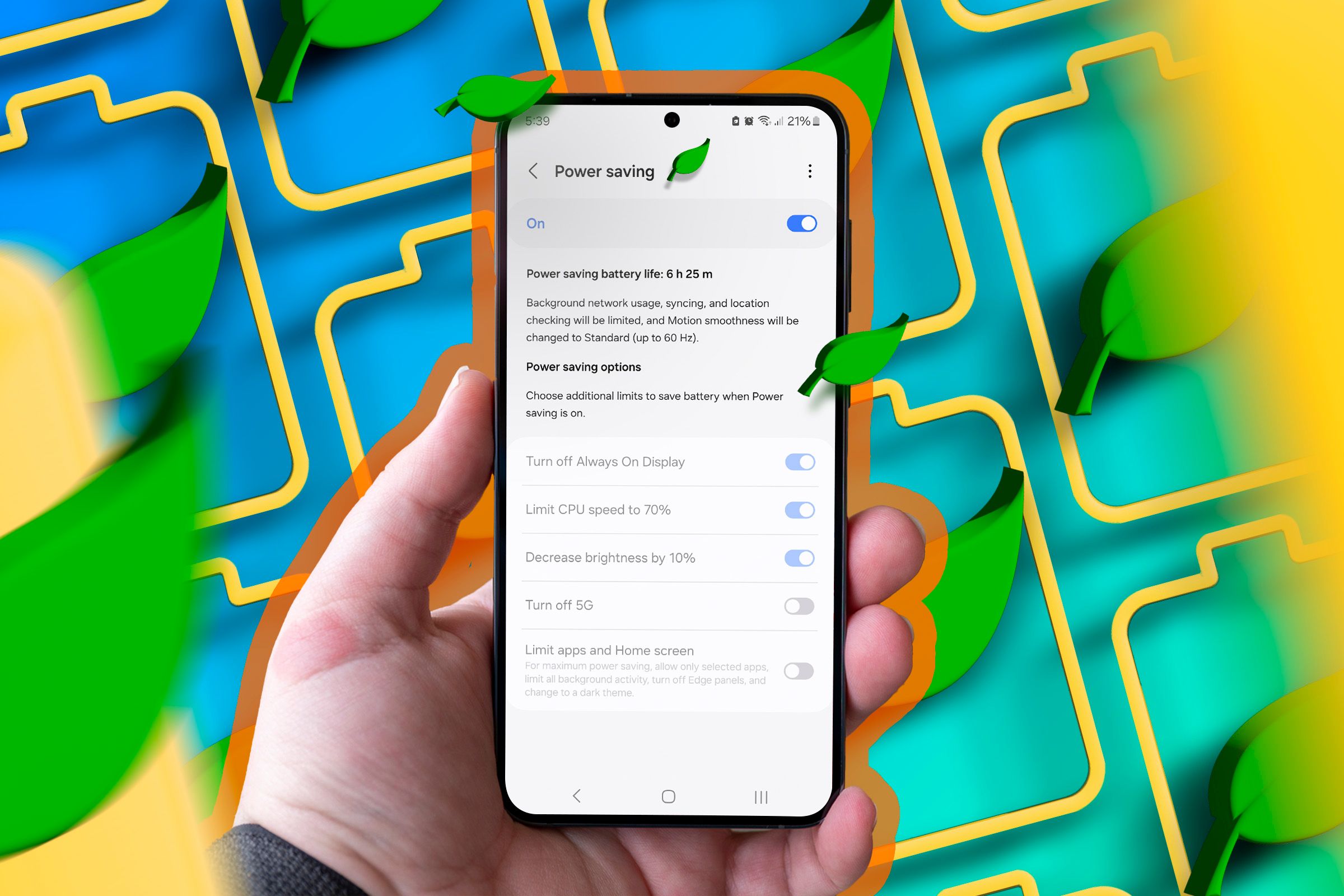Screen dimensions: 1344x896
Task: Tap the WiFi signal icon
Action: 769,124
